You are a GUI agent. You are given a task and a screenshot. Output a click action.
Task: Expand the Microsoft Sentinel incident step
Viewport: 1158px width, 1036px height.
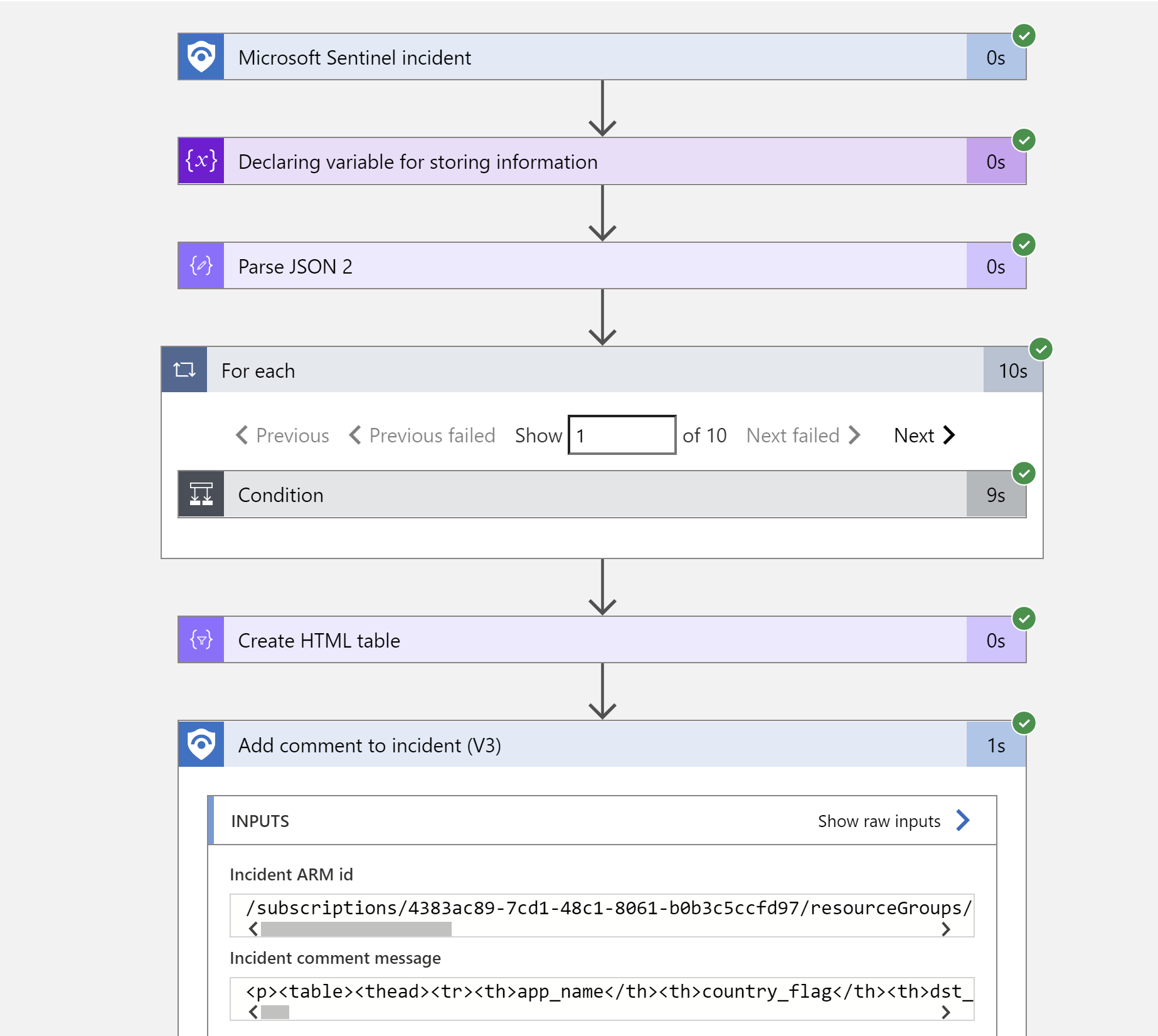coord(602,57)
